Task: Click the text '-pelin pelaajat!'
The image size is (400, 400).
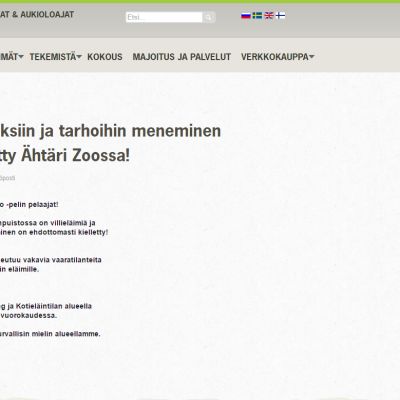Action: click(32, 204)
